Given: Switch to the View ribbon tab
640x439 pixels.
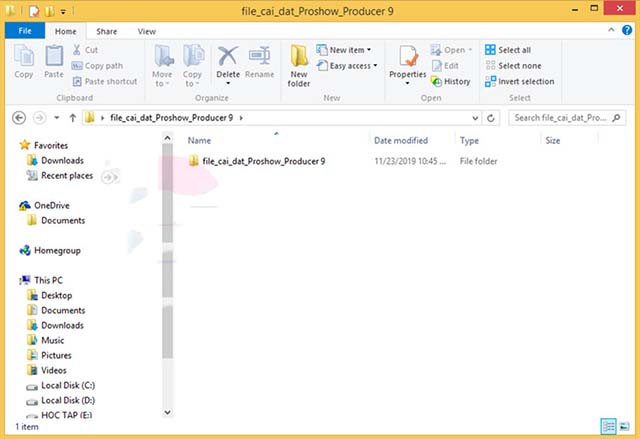Looking at the screenshot, I should (x=146, y=31).
